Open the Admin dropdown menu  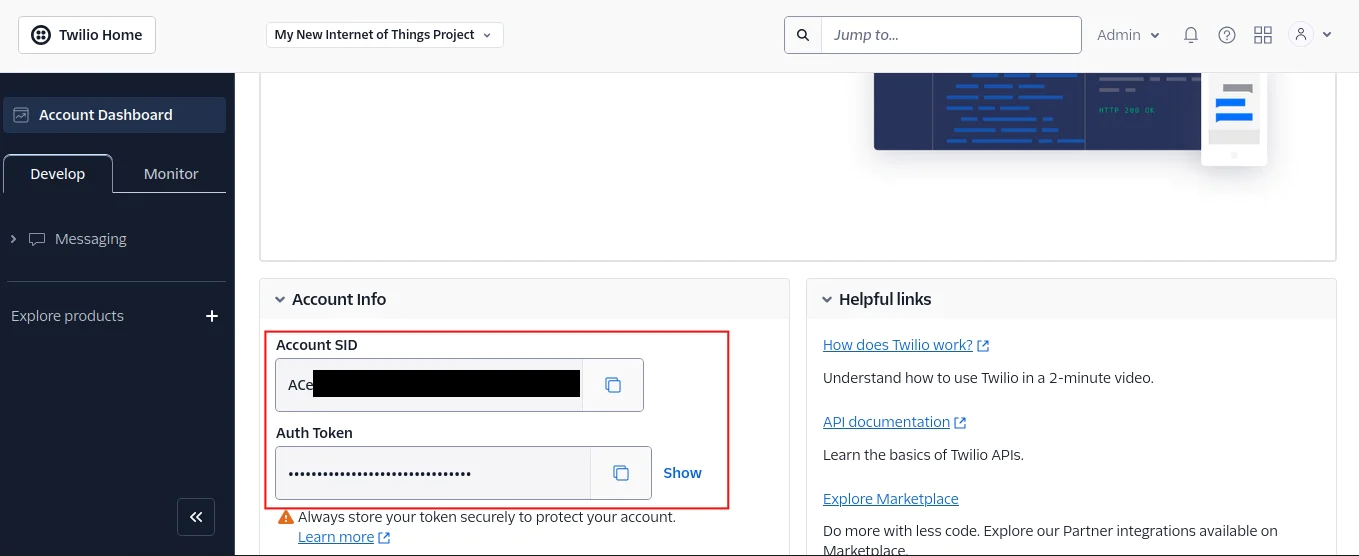tap(1128, 35)
